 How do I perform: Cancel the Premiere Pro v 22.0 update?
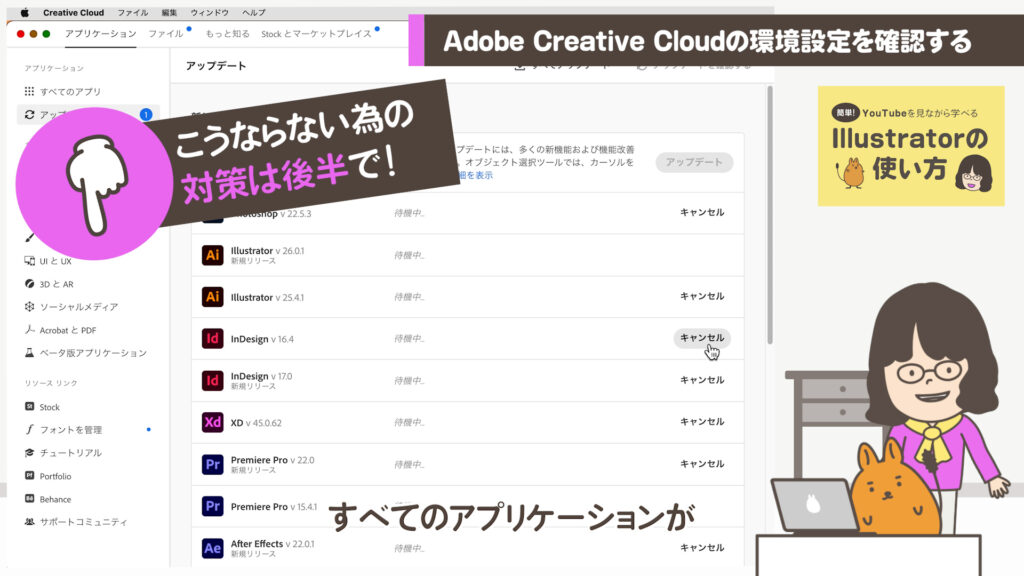click(702, 463)
